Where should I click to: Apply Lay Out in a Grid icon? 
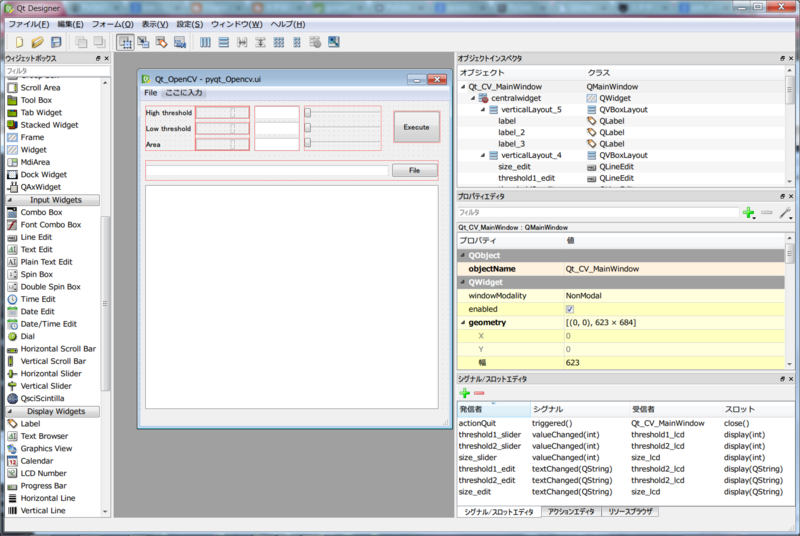[x=279, y=42]
